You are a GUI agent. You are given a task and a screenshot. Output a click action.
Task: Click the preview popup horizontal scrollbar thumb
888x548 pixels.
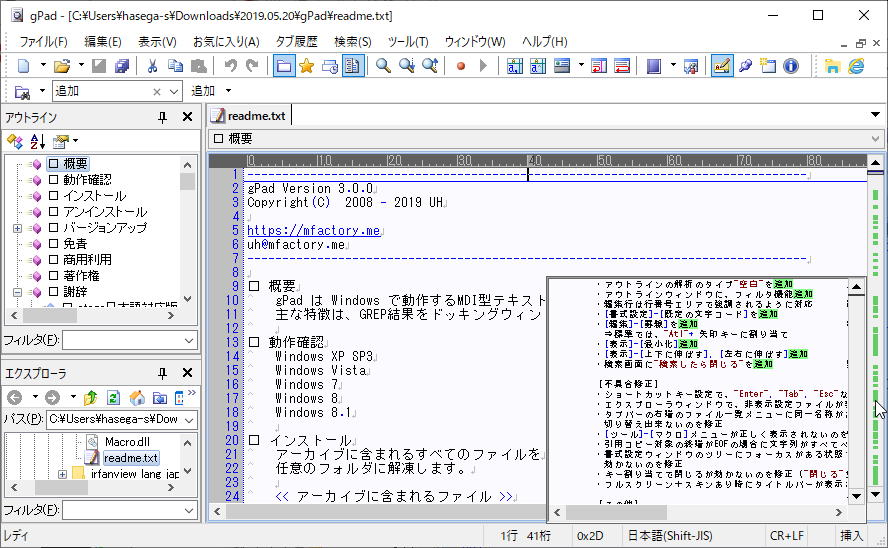tap(616, 512)
